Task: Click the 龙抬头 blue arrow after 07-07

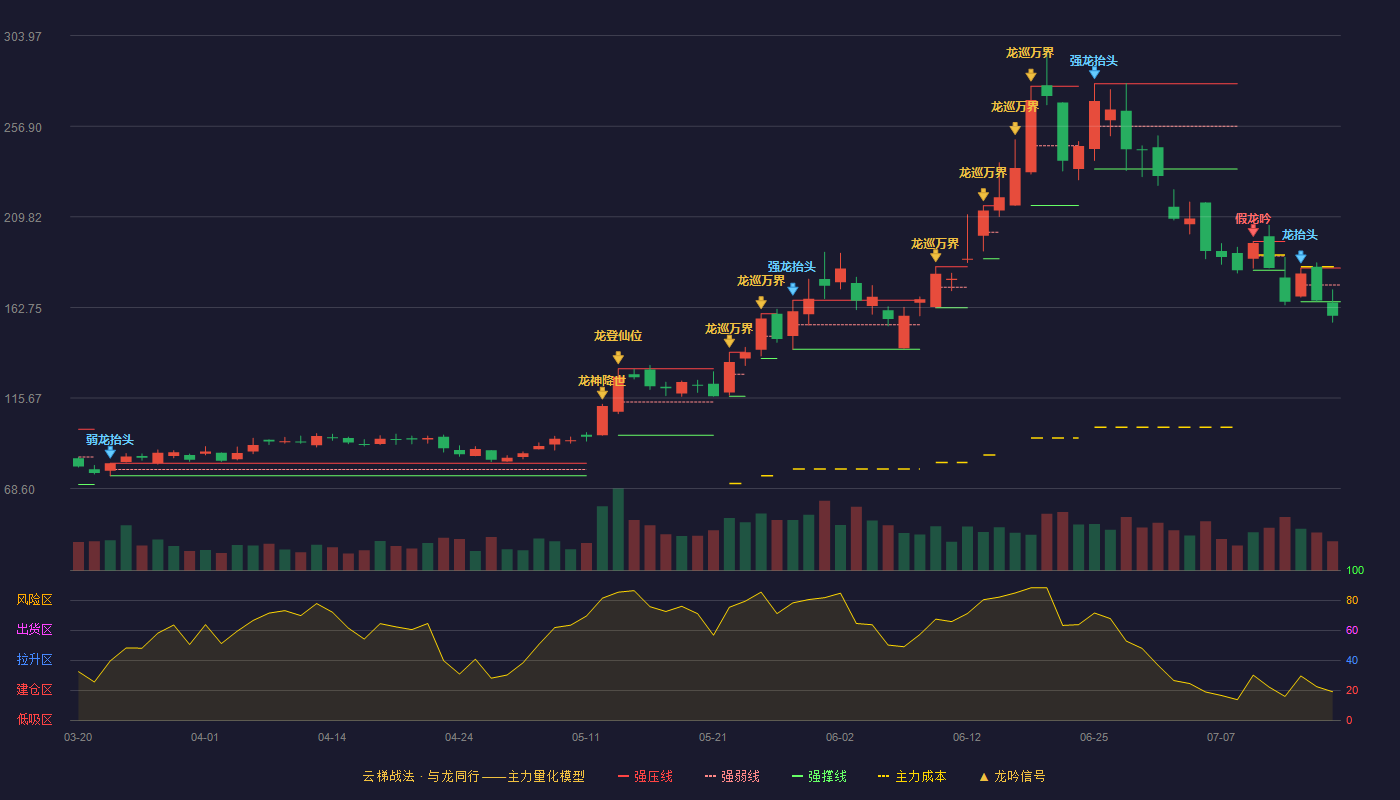Action: point(1300,257)
